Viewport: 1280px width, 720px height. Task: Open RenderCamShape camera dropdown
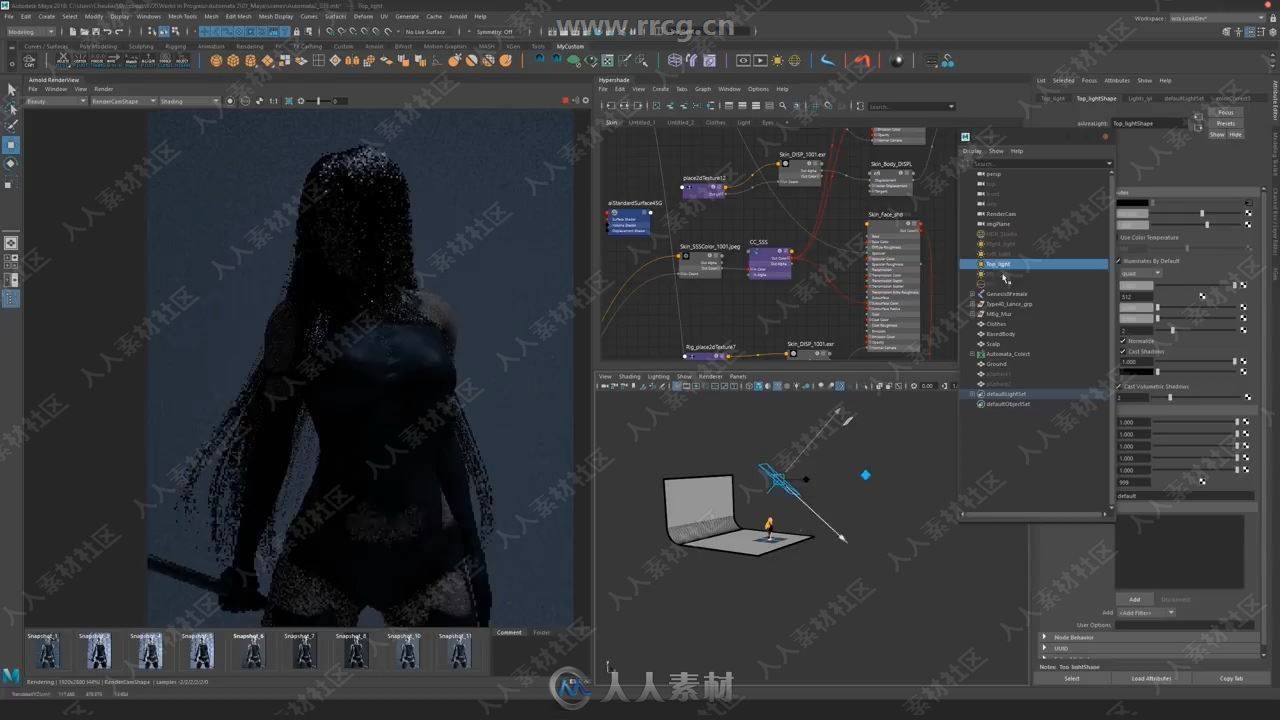point(124,101)
